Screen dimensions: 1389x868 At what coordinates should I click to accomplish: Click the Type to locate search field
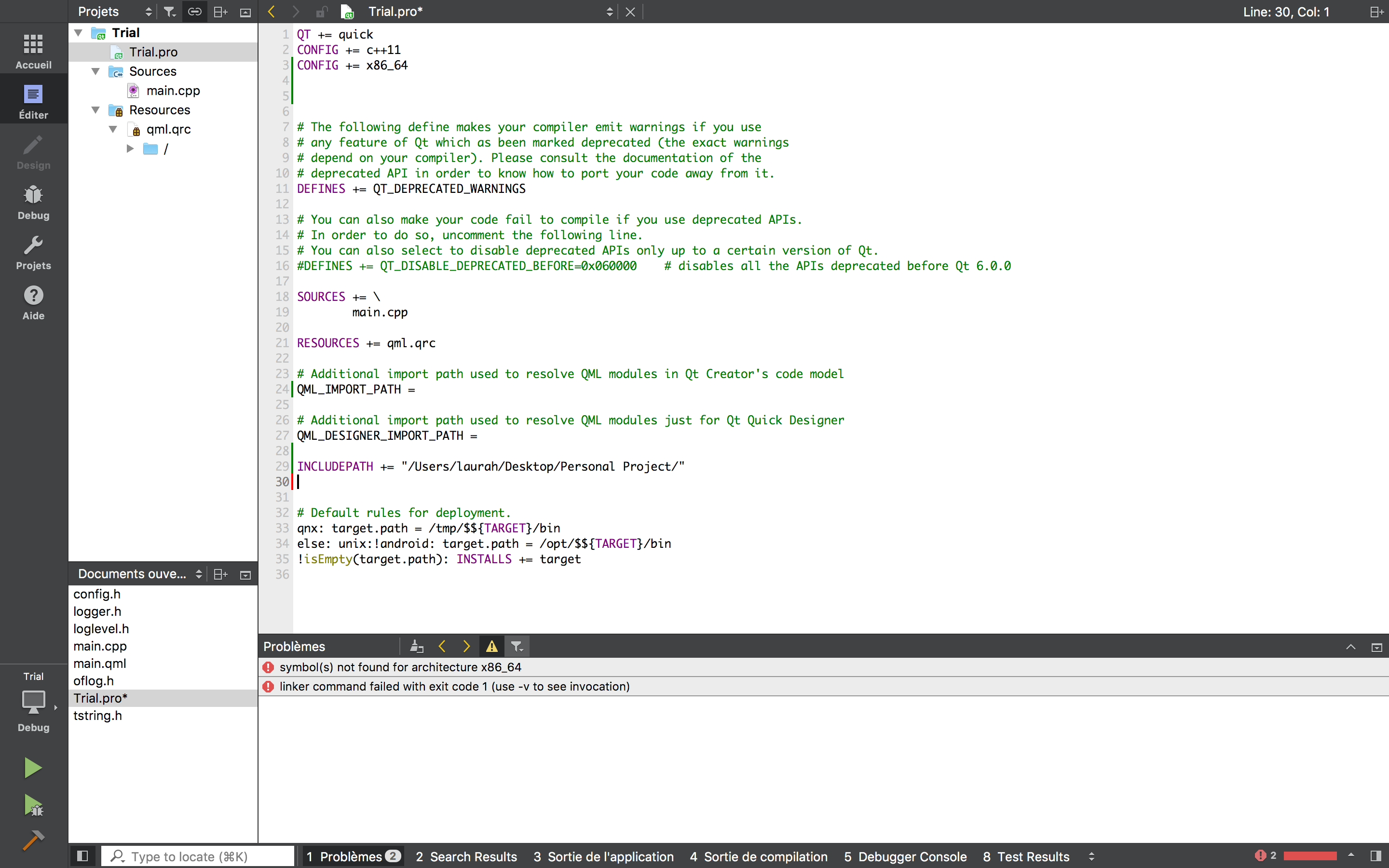[198, 856]
